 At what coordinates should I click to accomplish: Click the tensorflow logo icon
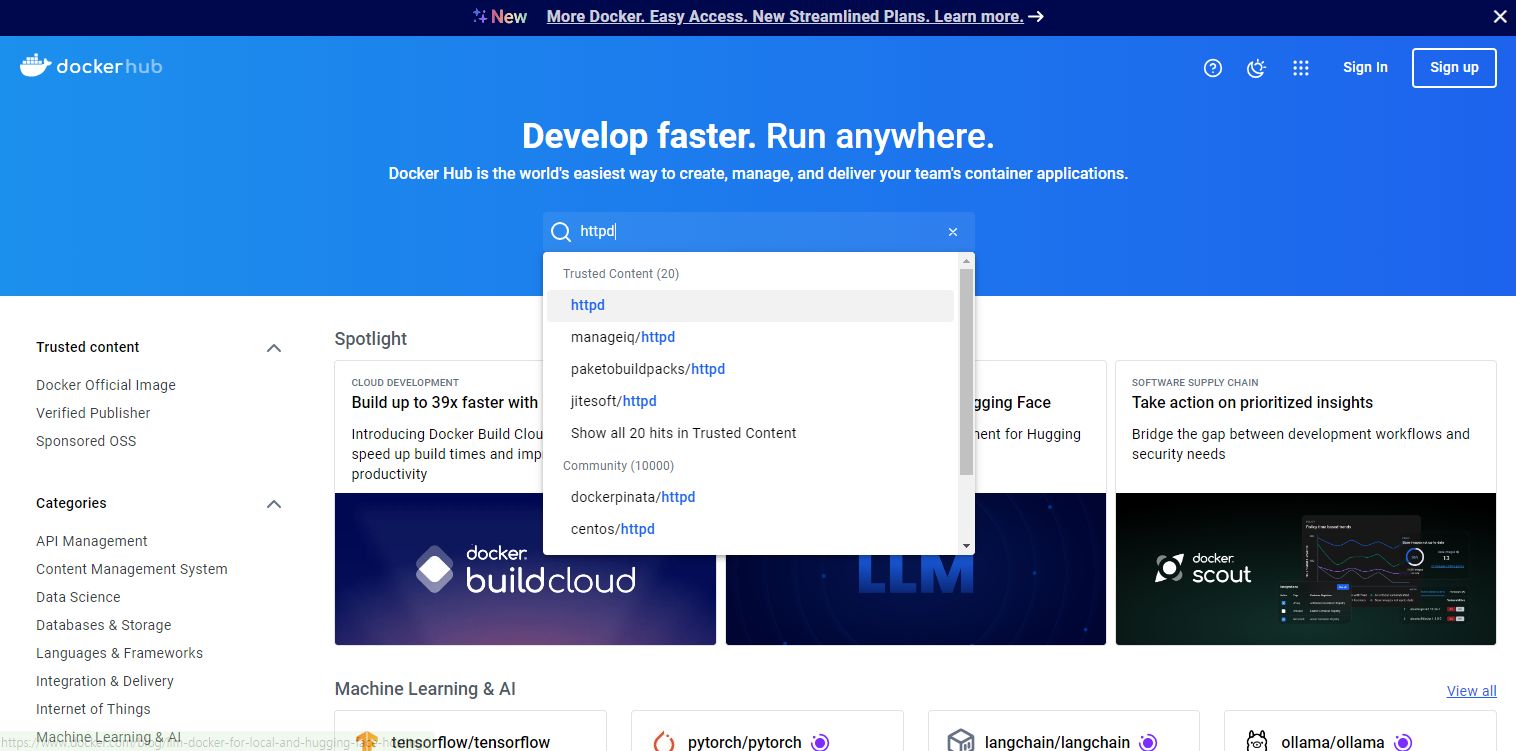(367, 742)
